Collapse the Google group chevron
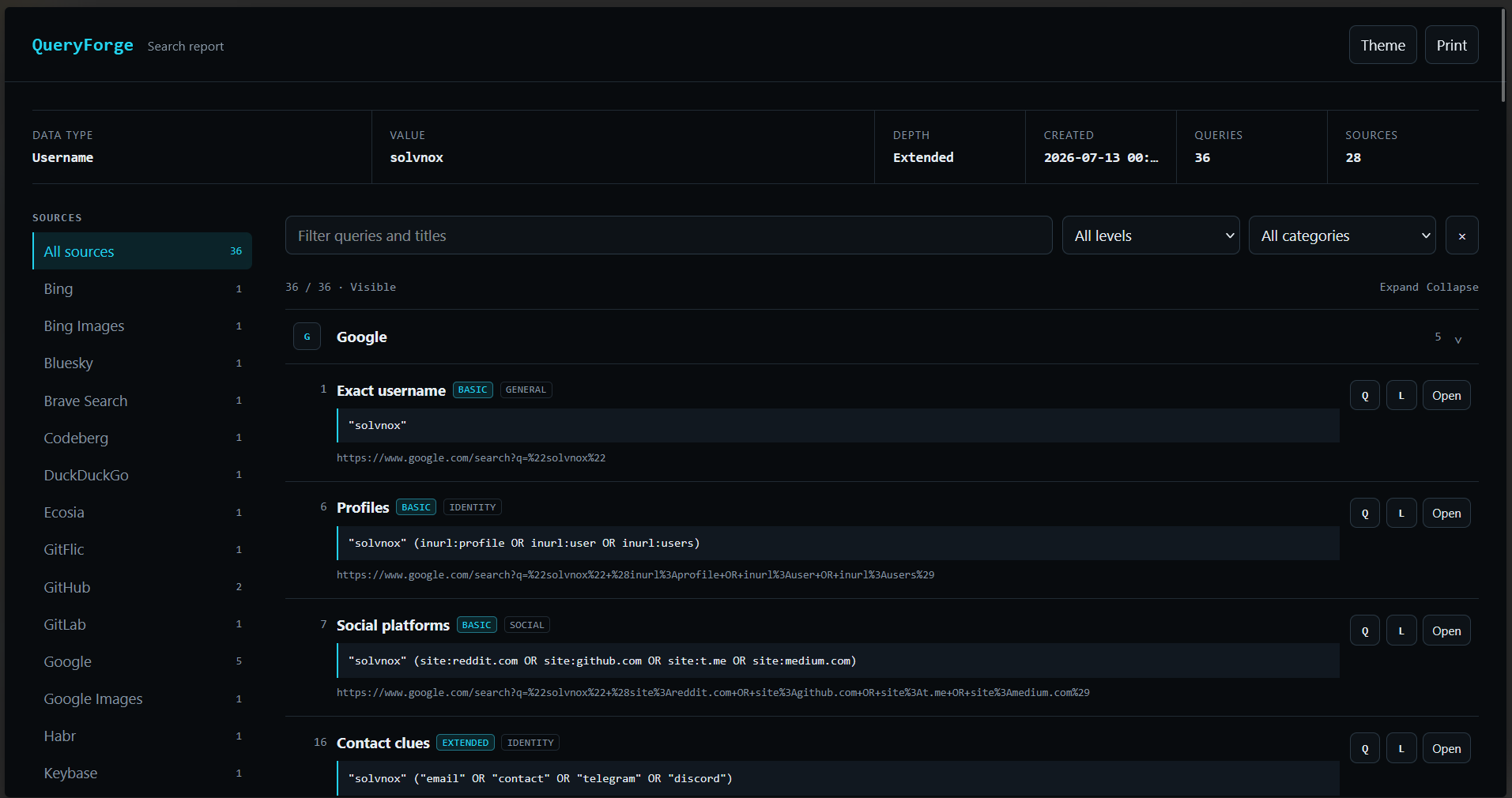 pos(1458,339)
